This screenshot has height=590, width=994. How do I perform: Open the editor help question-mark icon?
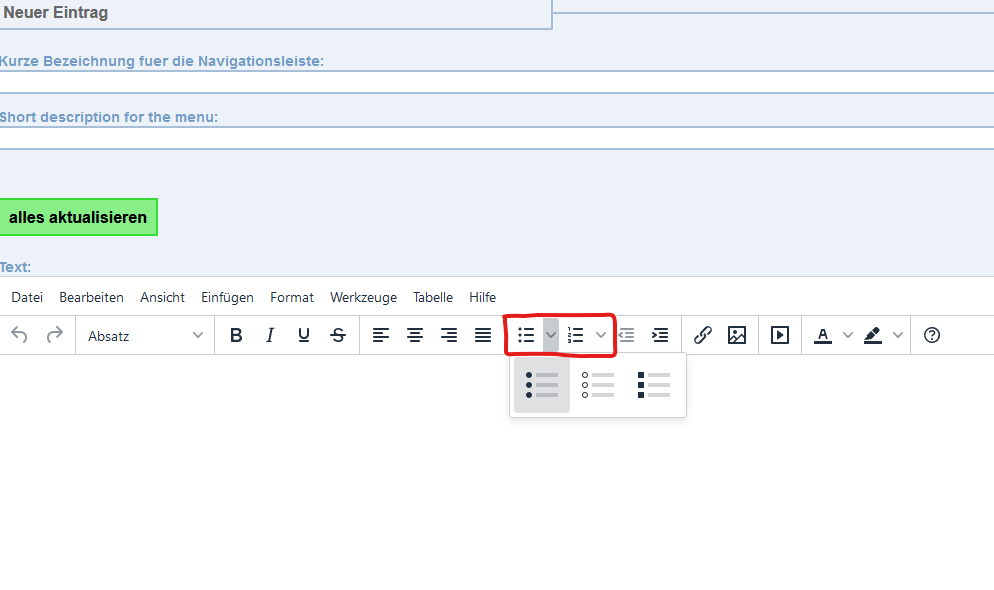(x=932, y=335)
